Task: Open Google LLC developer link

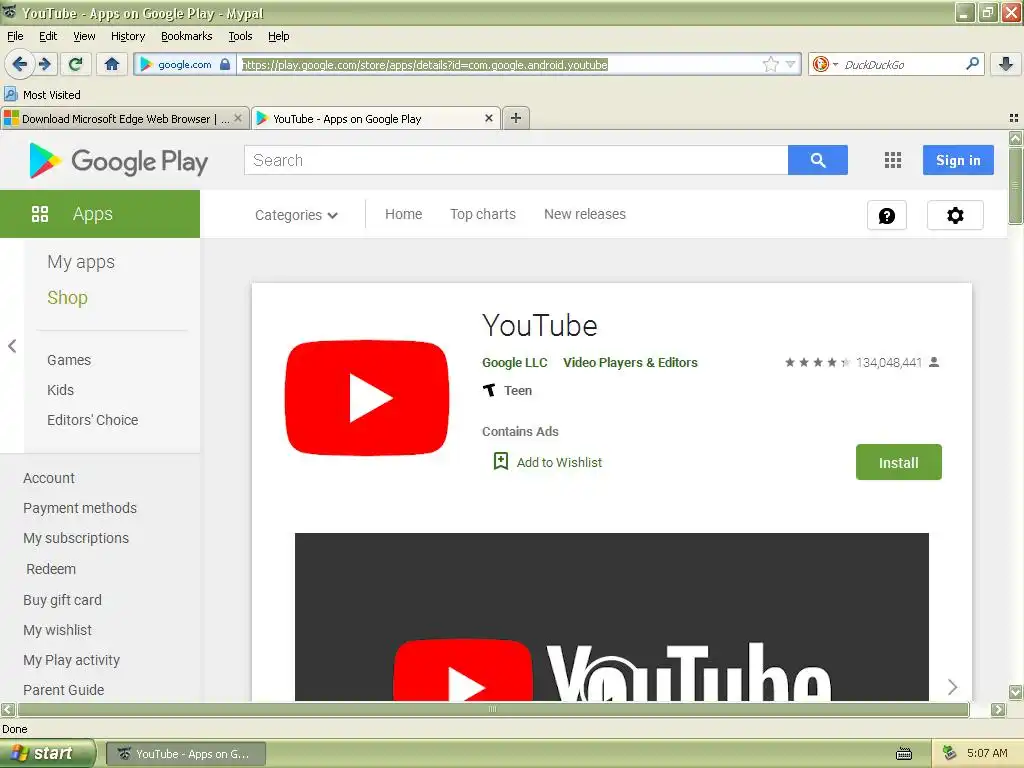Action: click(x=515, y=362)
